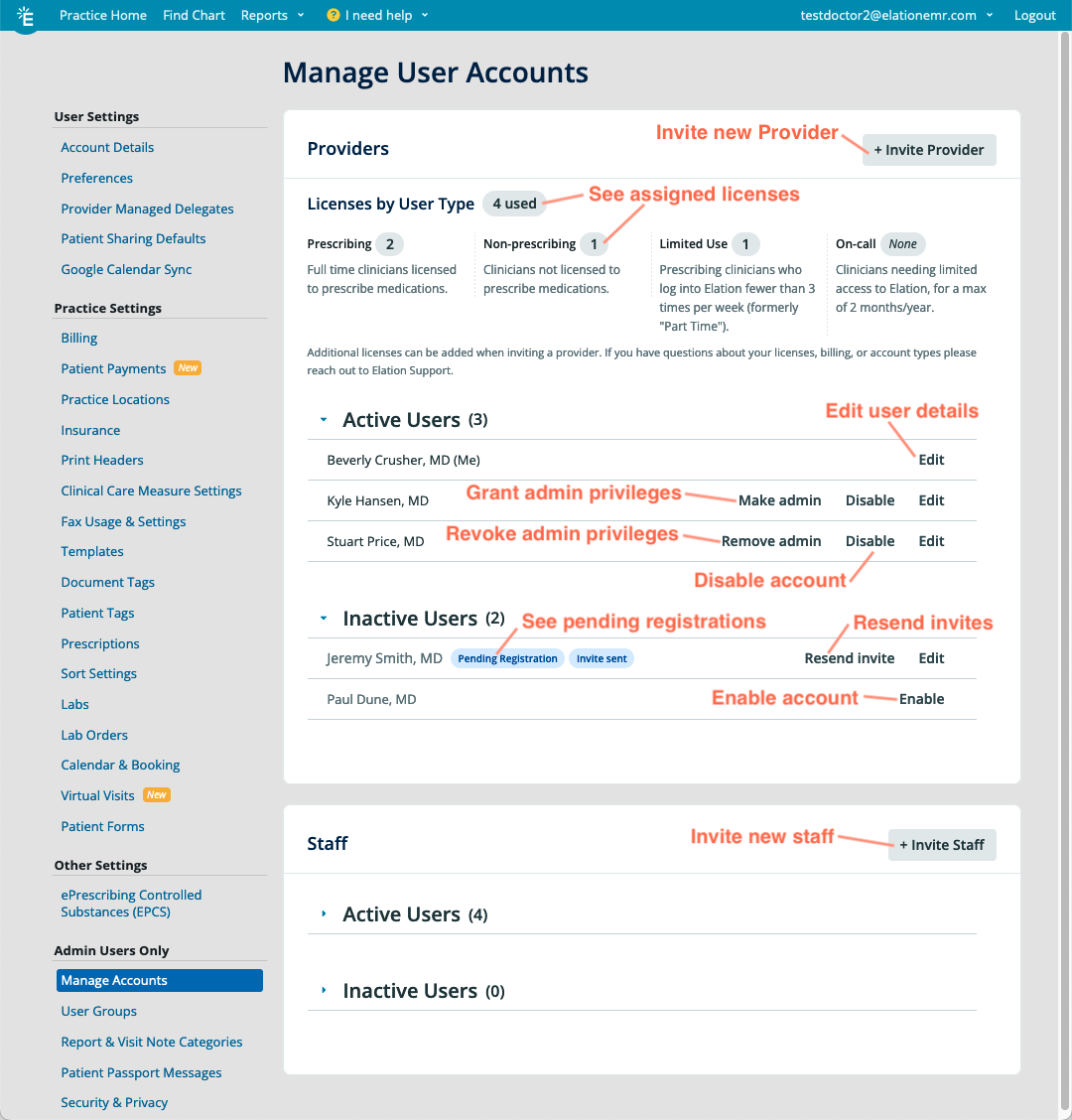Viewport: 1072px width, 1120px height.
Task: Open Security & Privacy settings
Action: coord(114,1102)
